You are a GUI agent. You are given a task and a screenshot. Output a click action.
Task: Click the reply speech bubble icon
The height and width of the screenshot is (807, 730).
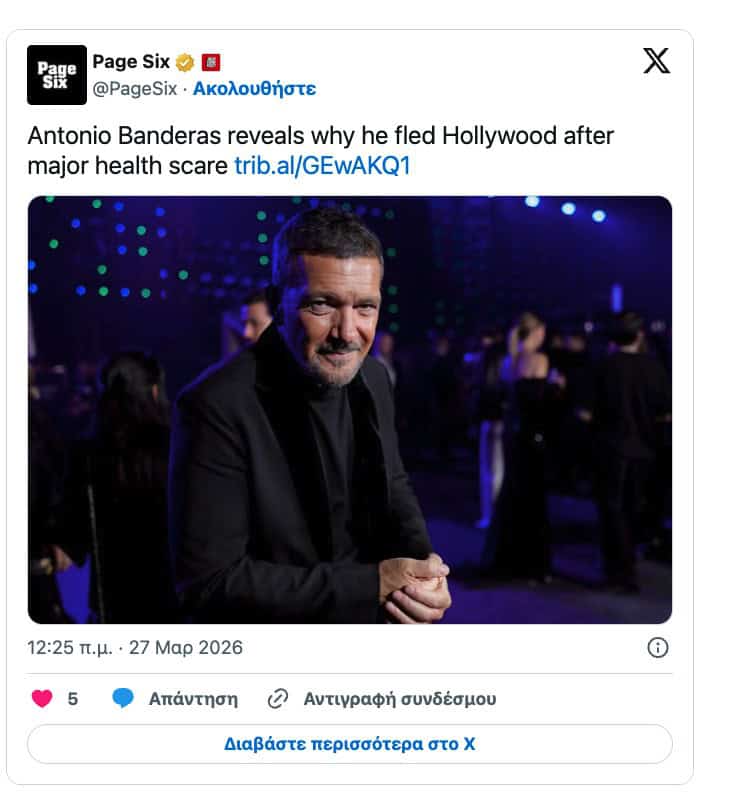(123, 699)
